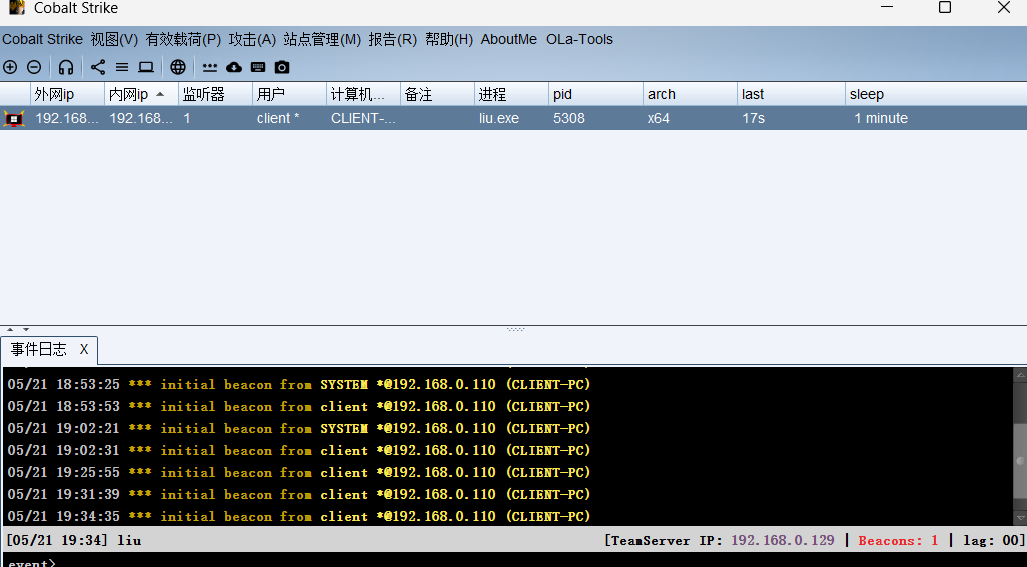Screen dimensions: 1027x567
Task: Open the 帮助(H) menu
Action: pos(449,39)
